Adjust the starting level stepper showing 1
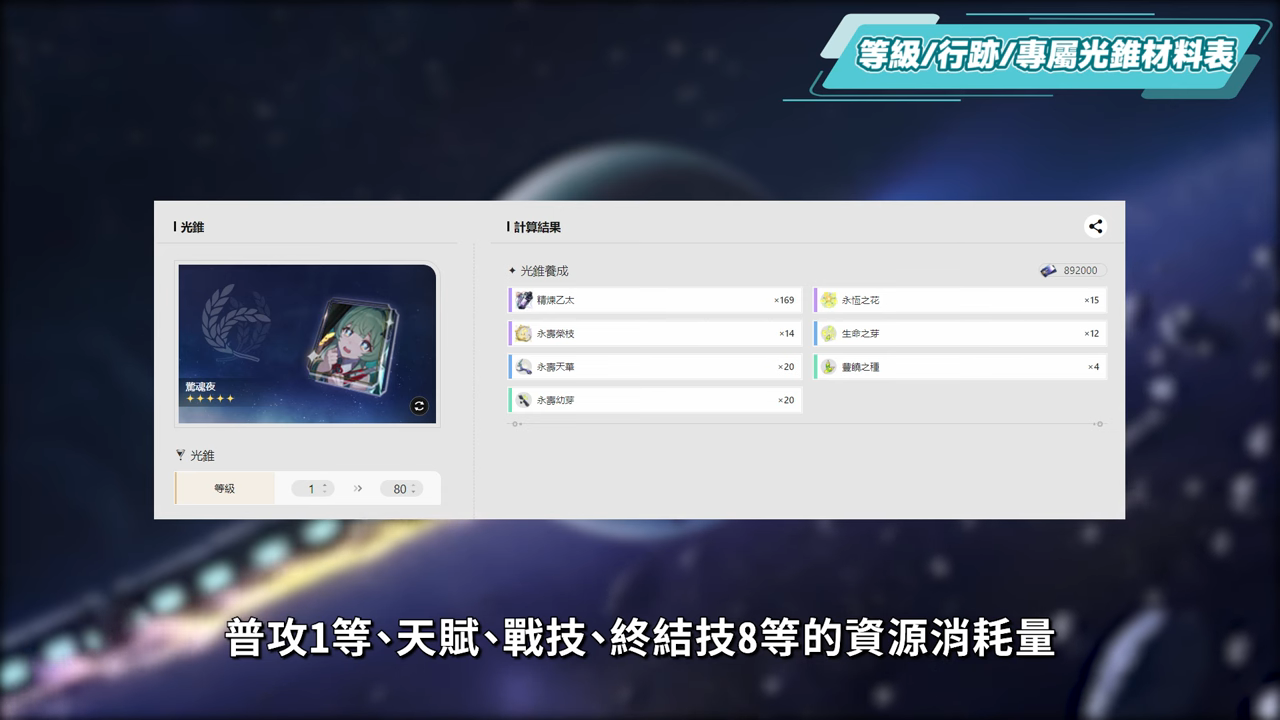The width and height of the screenshot is (1280, 720). click(x=312, y=489)
